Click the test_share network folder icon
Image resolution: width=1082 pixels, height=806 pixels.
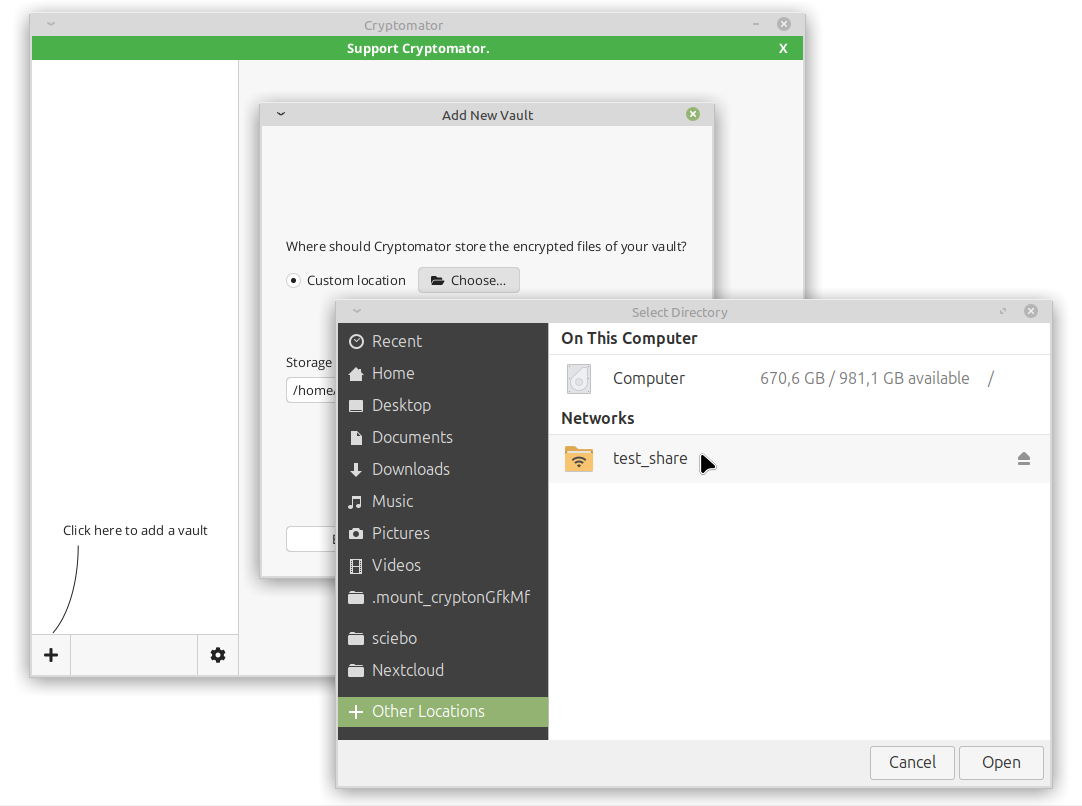[579, 459]
